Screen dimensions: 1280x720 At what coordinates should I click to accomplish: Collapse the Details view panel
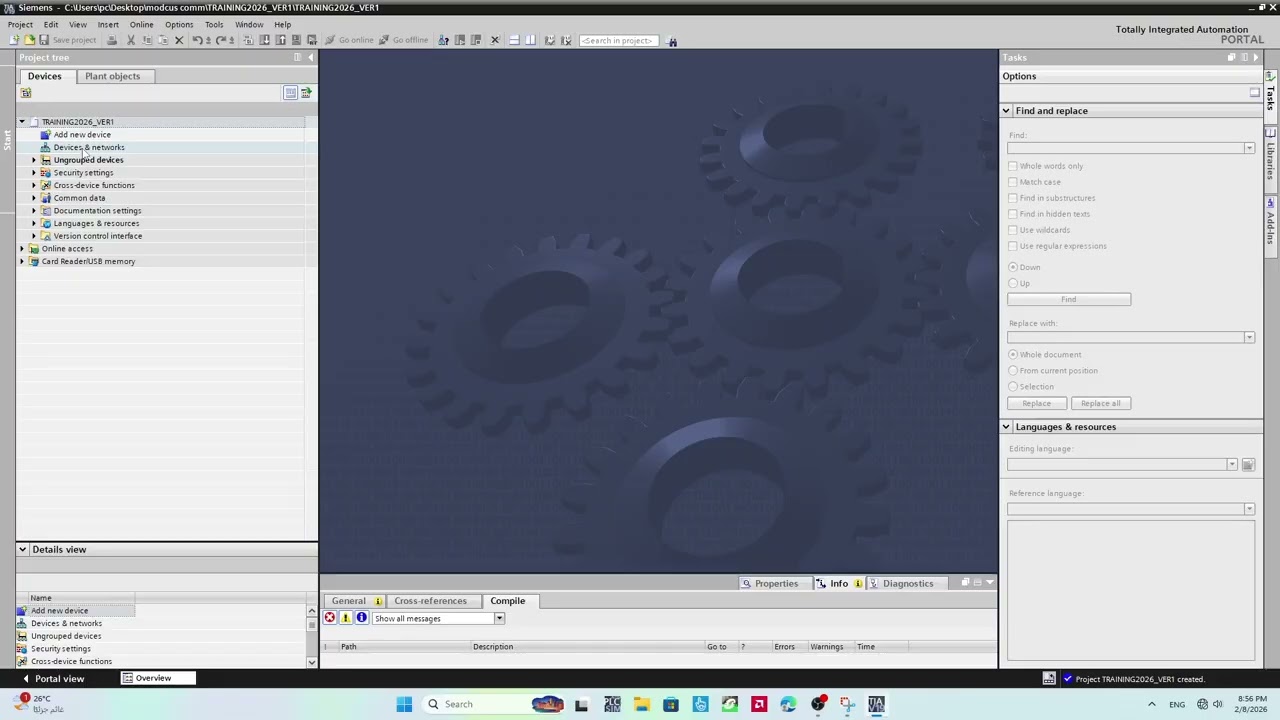22,549
